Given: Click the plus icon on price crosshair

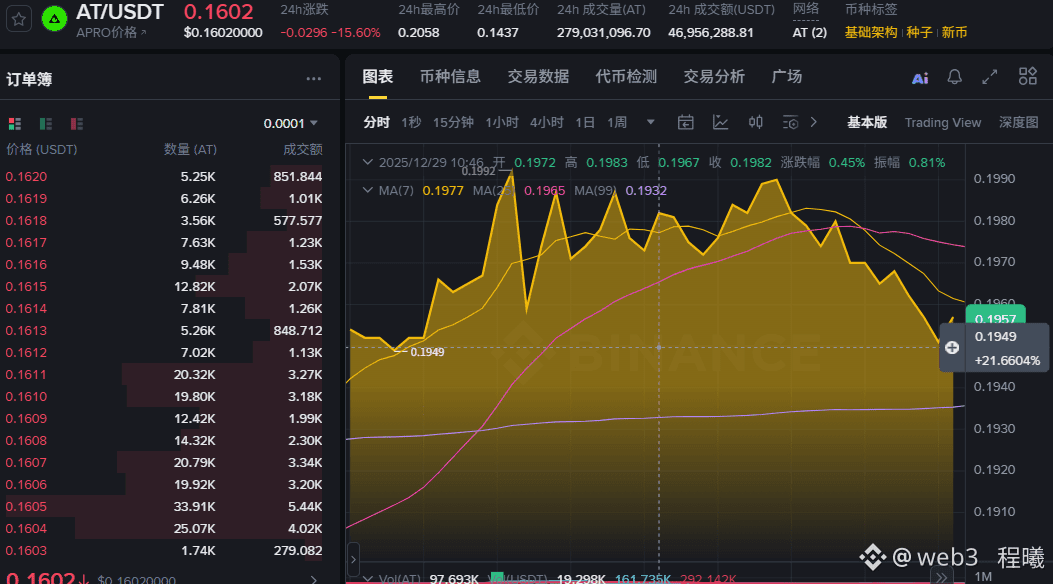Looking at the screenshot, I should coord(952,347).
